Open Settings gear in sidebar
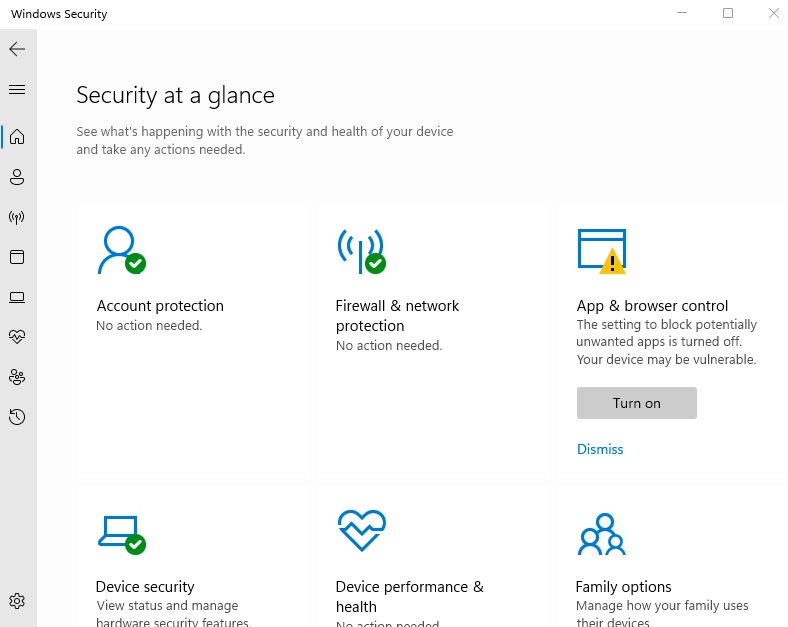This screenshot has width=788, height=627. [17, 601]
